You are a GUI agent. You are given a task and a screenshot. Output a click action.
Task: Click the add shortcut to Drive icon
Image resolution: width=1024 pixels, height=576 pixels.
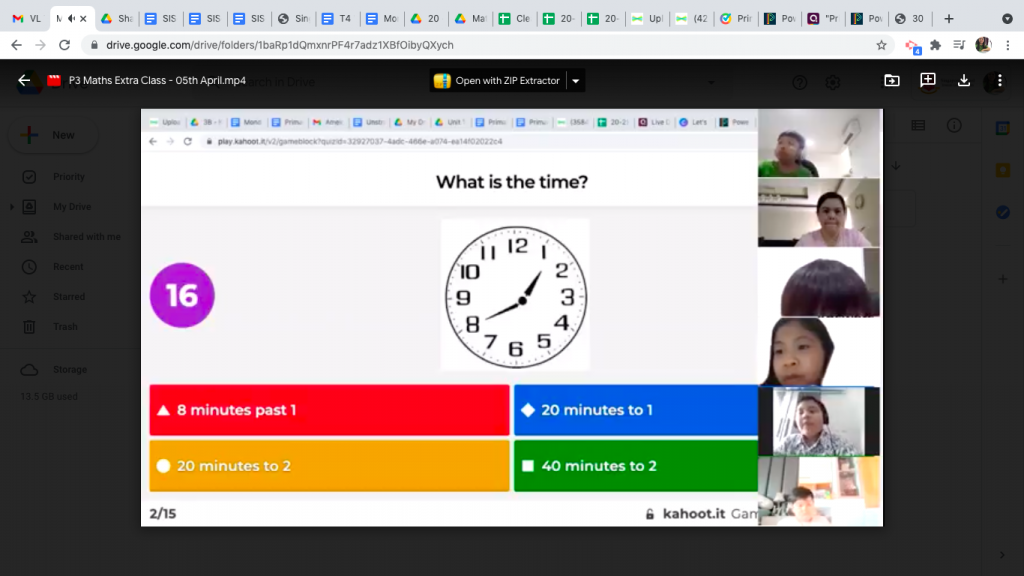click(x=892, y=81)
